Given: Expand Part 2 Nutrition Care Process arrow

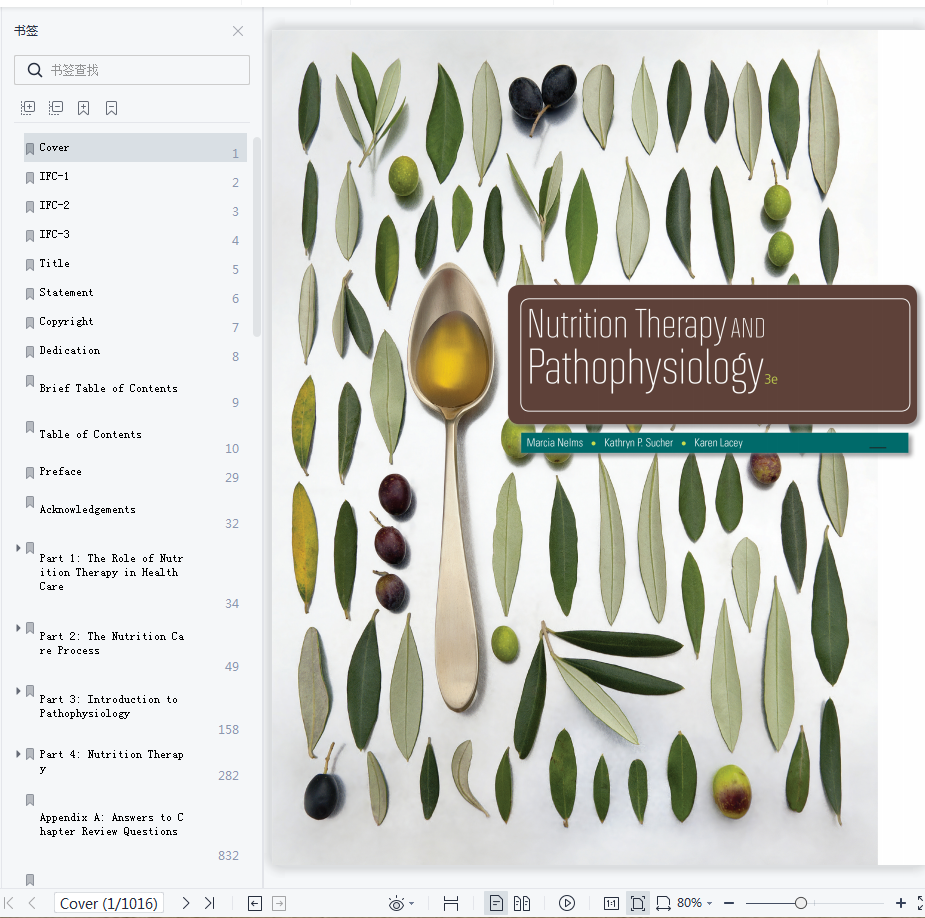Looking at the screenshot, I should 18,628.
